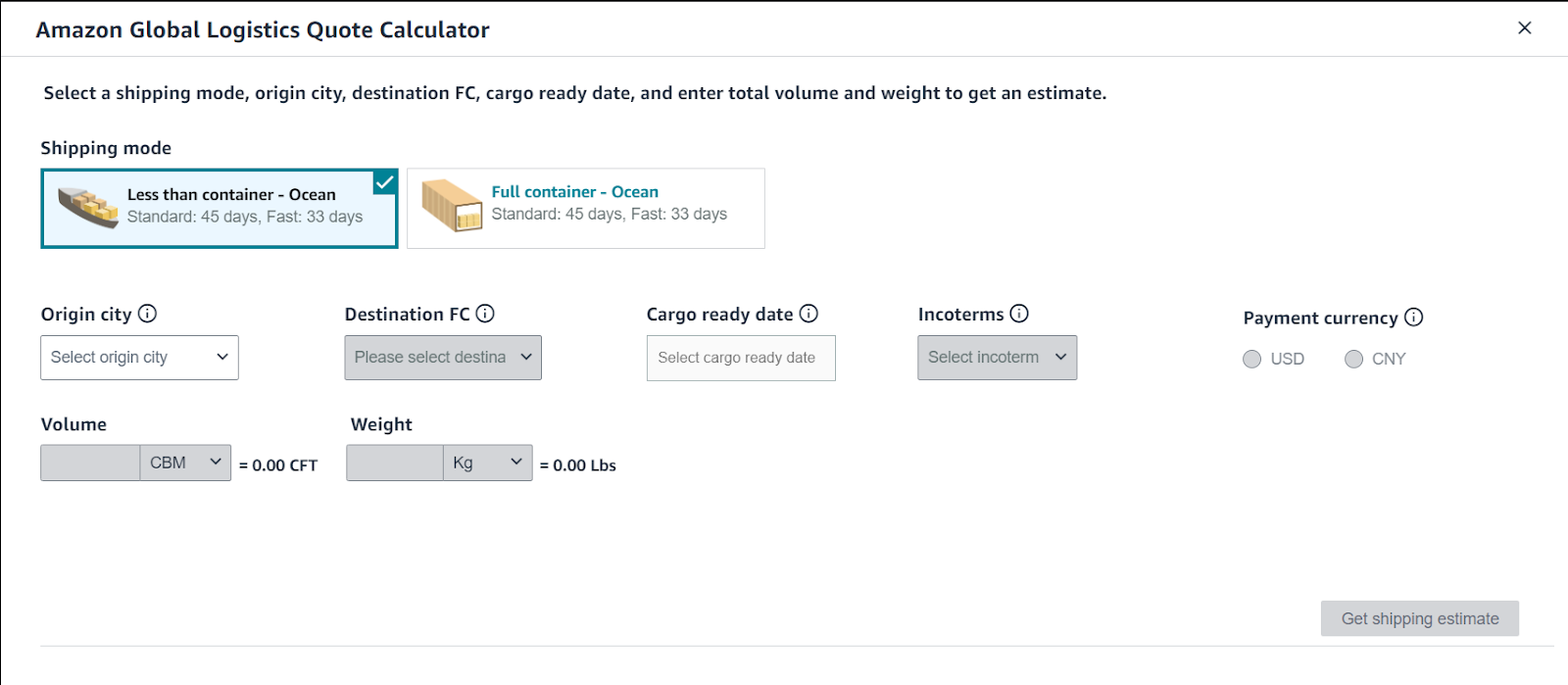This screenshot has height=685, width=1568.
Task: Switch to Full container - Ocean mode
Action: [584, 207]
